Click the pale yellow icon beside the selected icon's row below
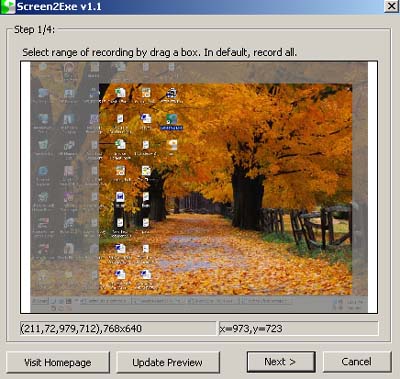 (x=173, y=146)
